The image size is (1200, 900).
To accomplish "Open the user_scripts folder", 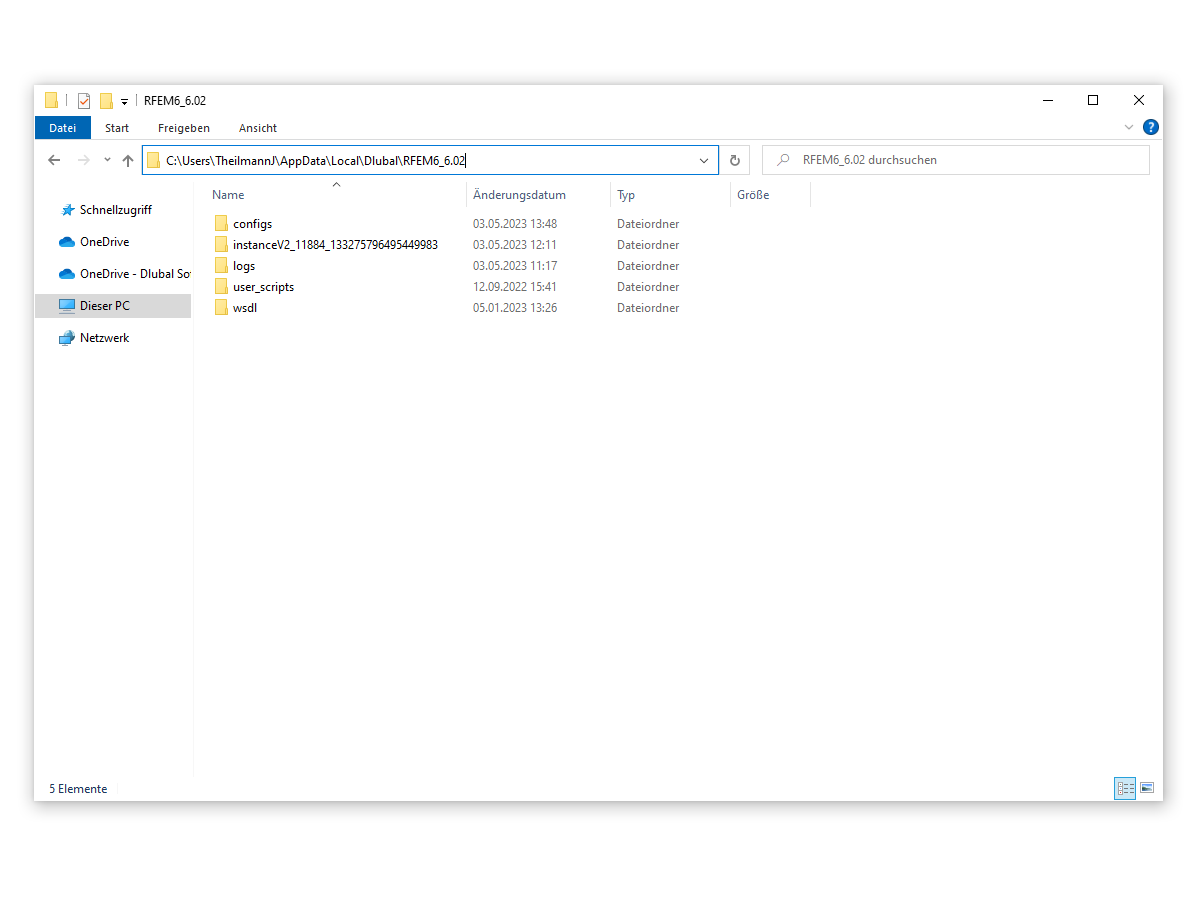I will point(263,286).
